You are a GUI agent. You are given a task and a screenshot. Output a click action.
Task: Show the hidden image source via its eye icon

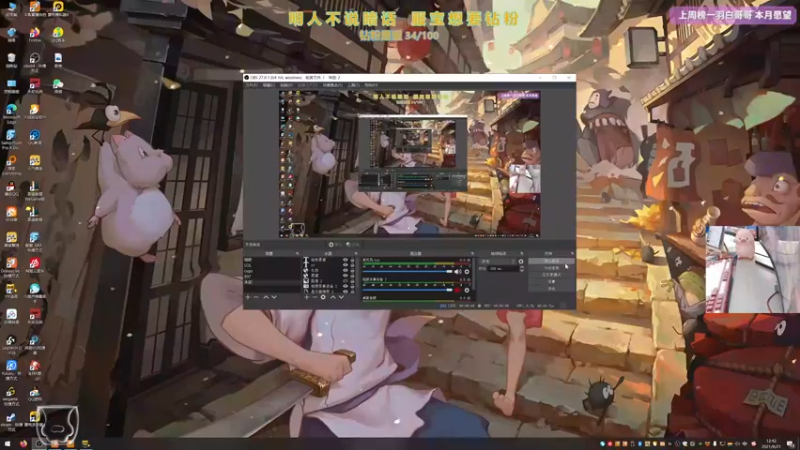[345, 280]
